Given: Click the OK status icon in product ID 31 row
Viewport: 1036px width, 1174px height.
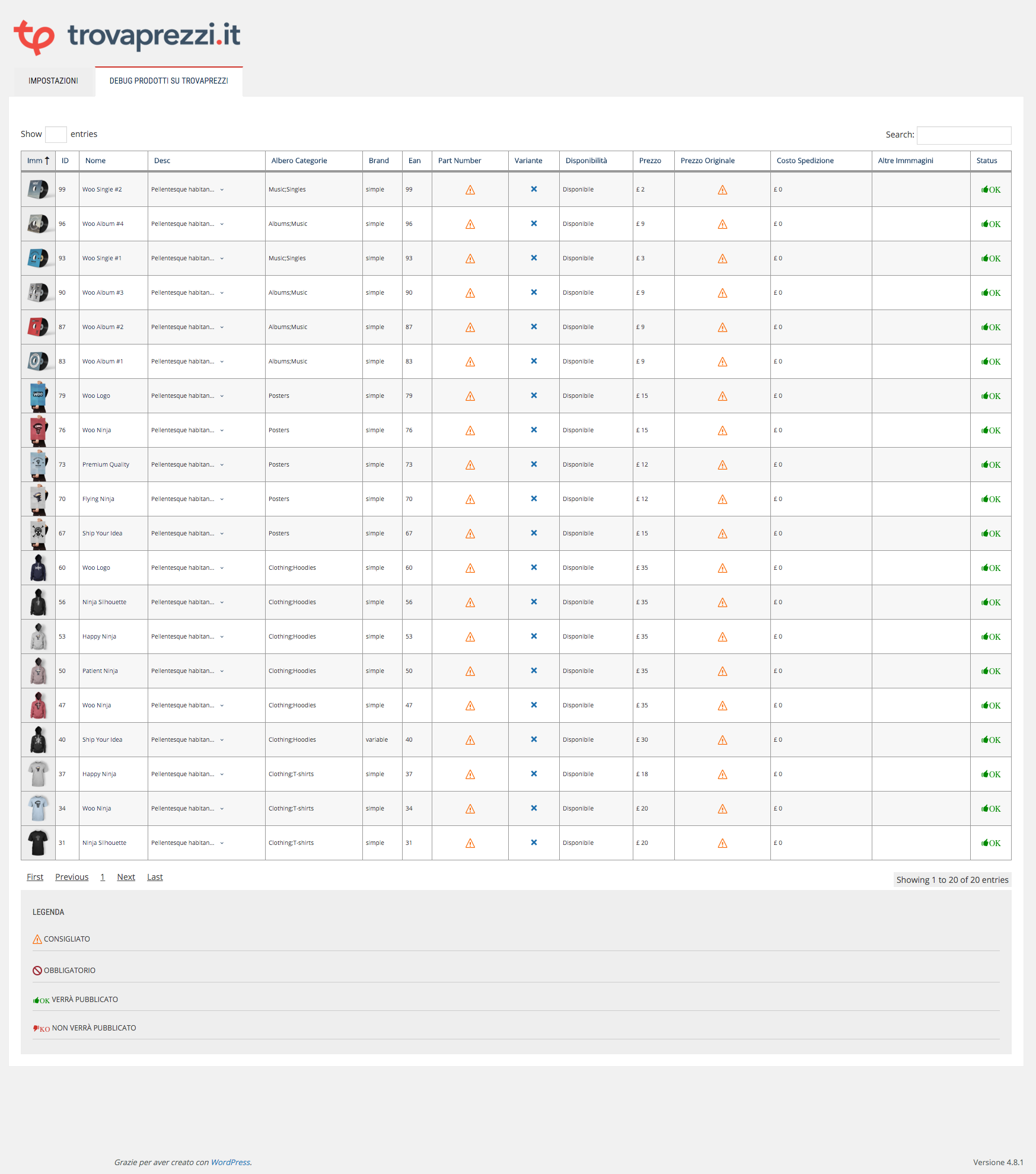Looking at the screenshot, I should coord(991,843).
